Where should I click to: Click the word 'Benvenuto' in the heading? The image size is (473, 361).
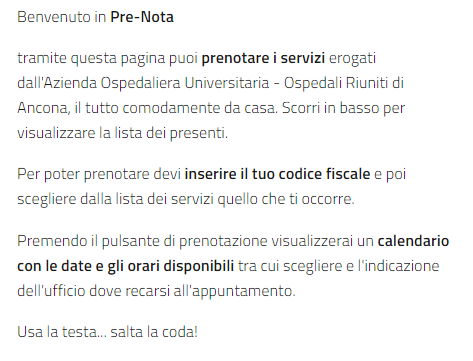(x=54, y=17)
